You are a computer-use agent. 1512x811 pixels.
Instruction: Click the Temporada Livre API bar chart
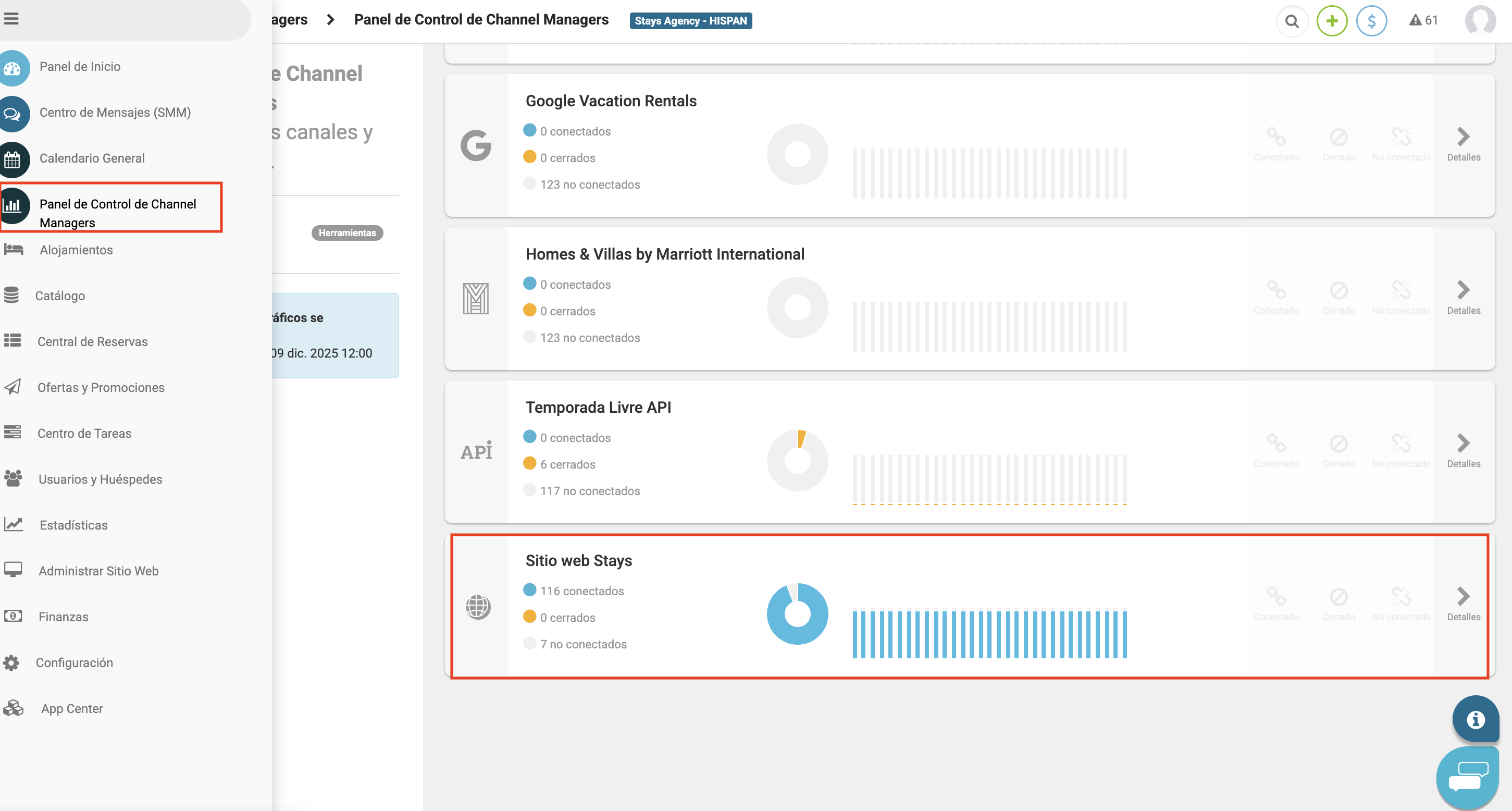tap(989, 479)
